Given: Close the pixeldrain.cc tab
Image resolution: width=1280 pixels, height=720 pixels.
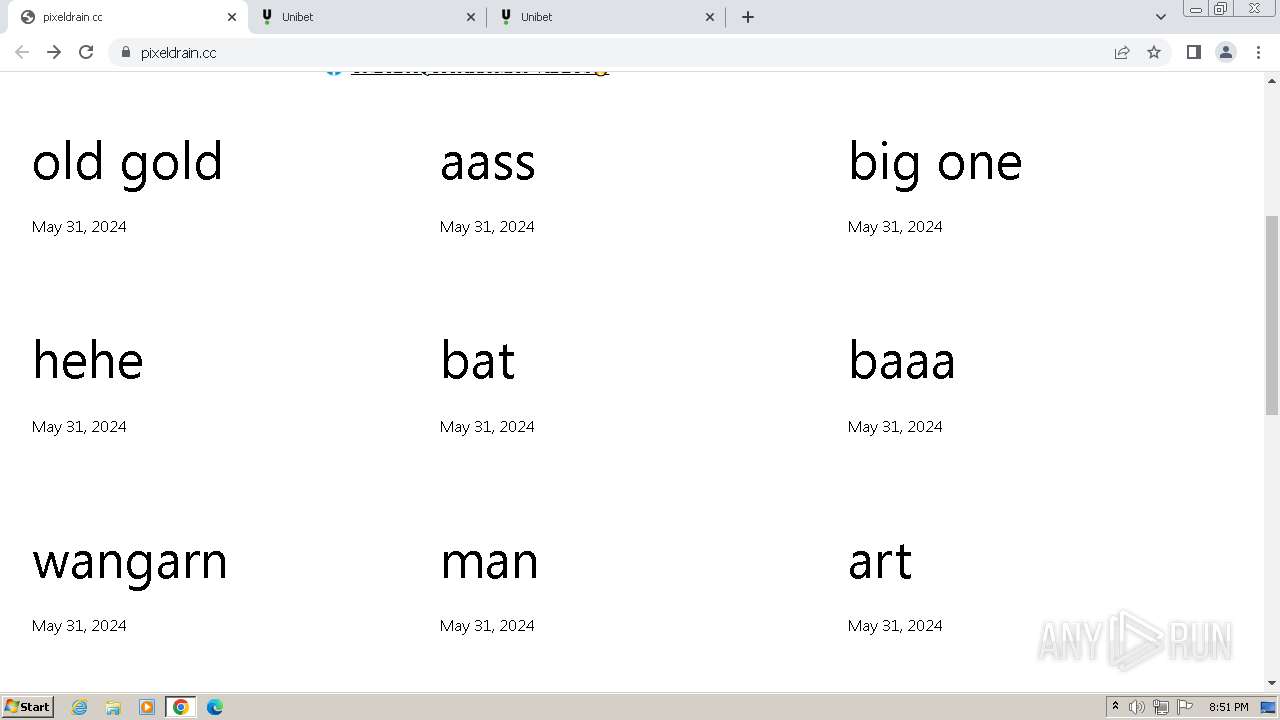Looking at the screenshot, I should pos(232,17).
